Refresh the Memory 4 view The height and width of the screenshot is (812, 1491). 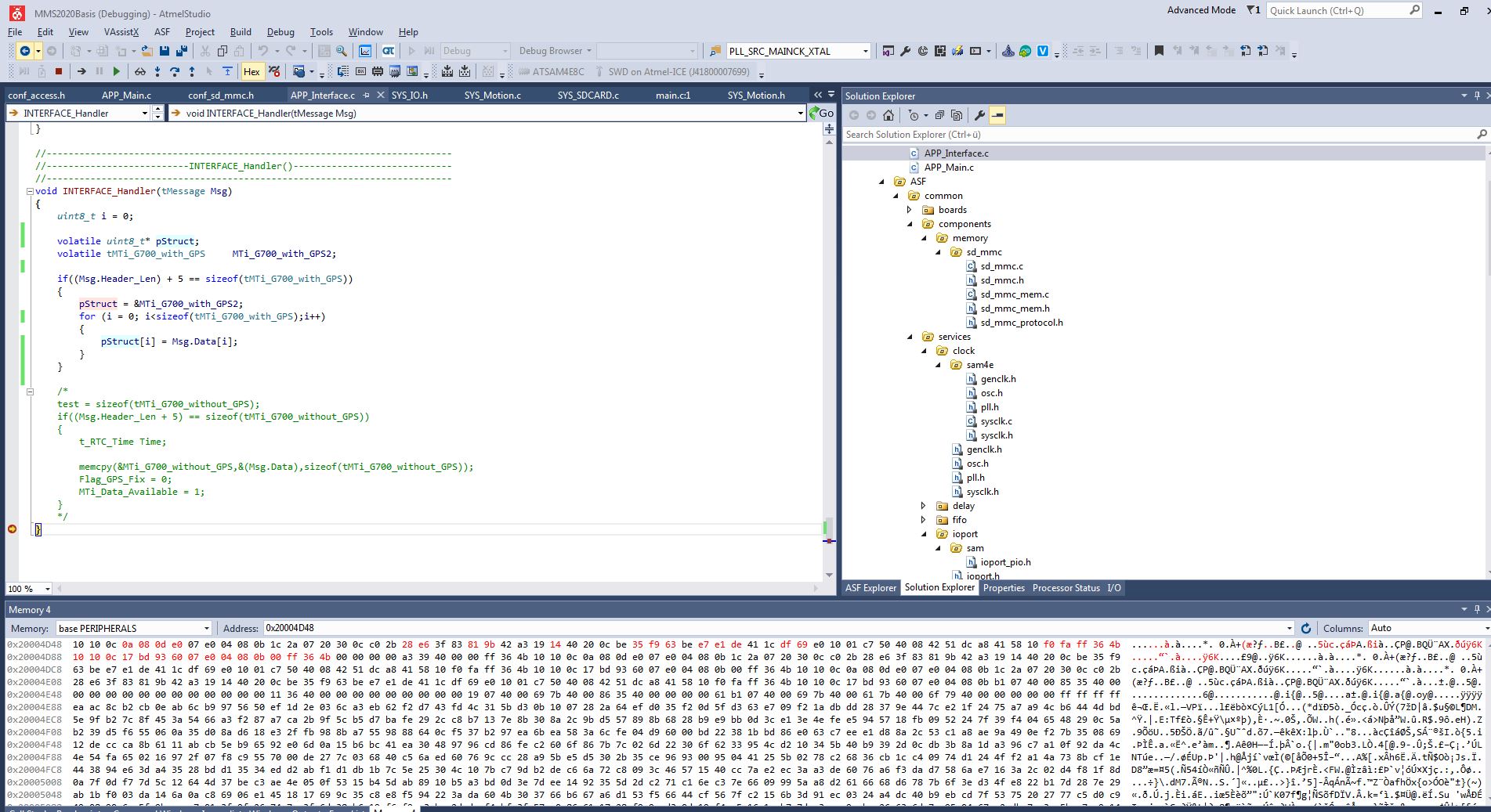[1306, 628]
